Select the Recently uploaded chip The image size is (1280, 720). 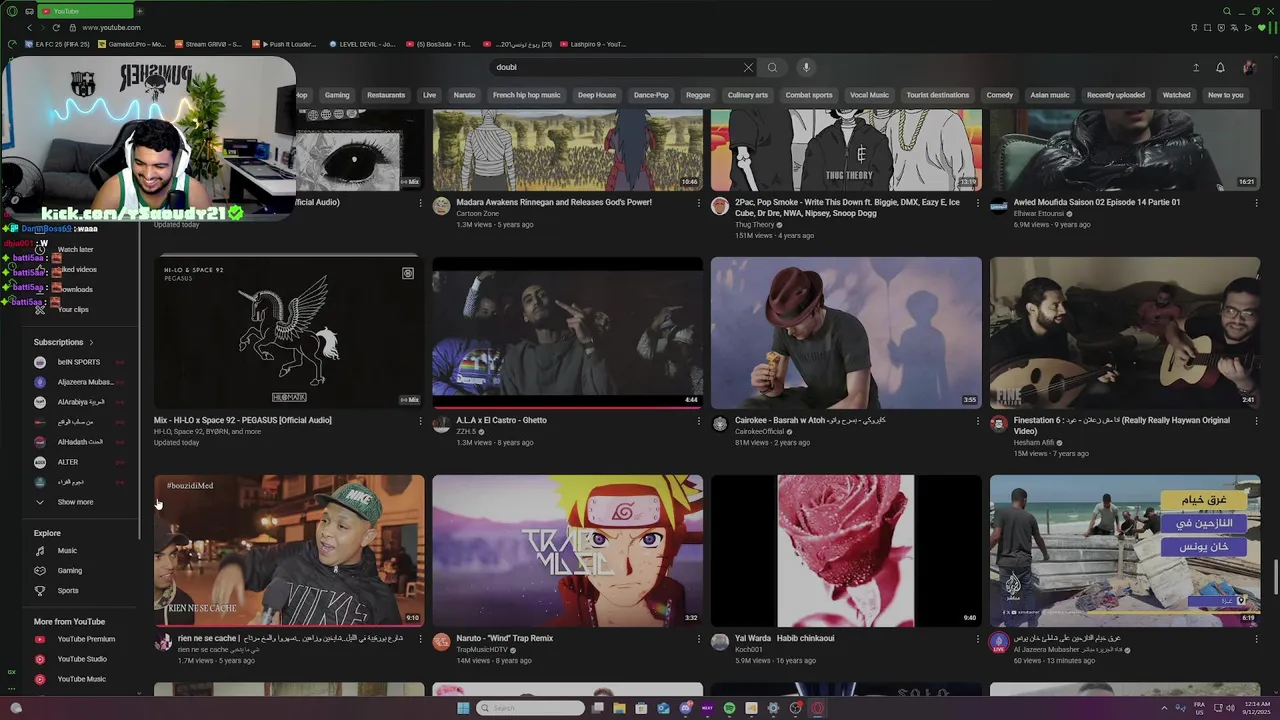point(1116,95)
